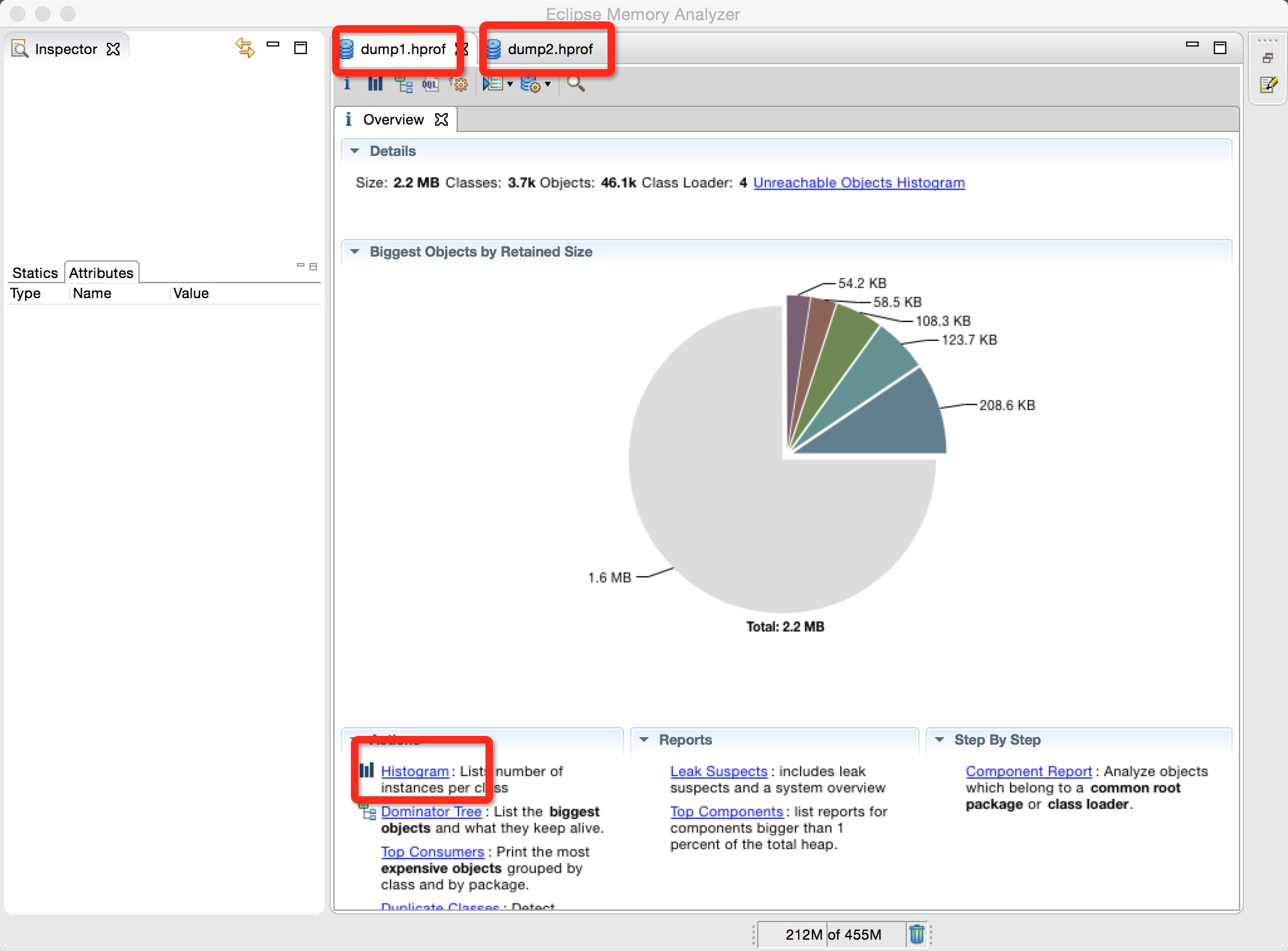The height and width of the screenshot is (951, 1288).
Task: Switch to the dump2.hprof tab
Action: pyautogui.click(x=550, y=49)
